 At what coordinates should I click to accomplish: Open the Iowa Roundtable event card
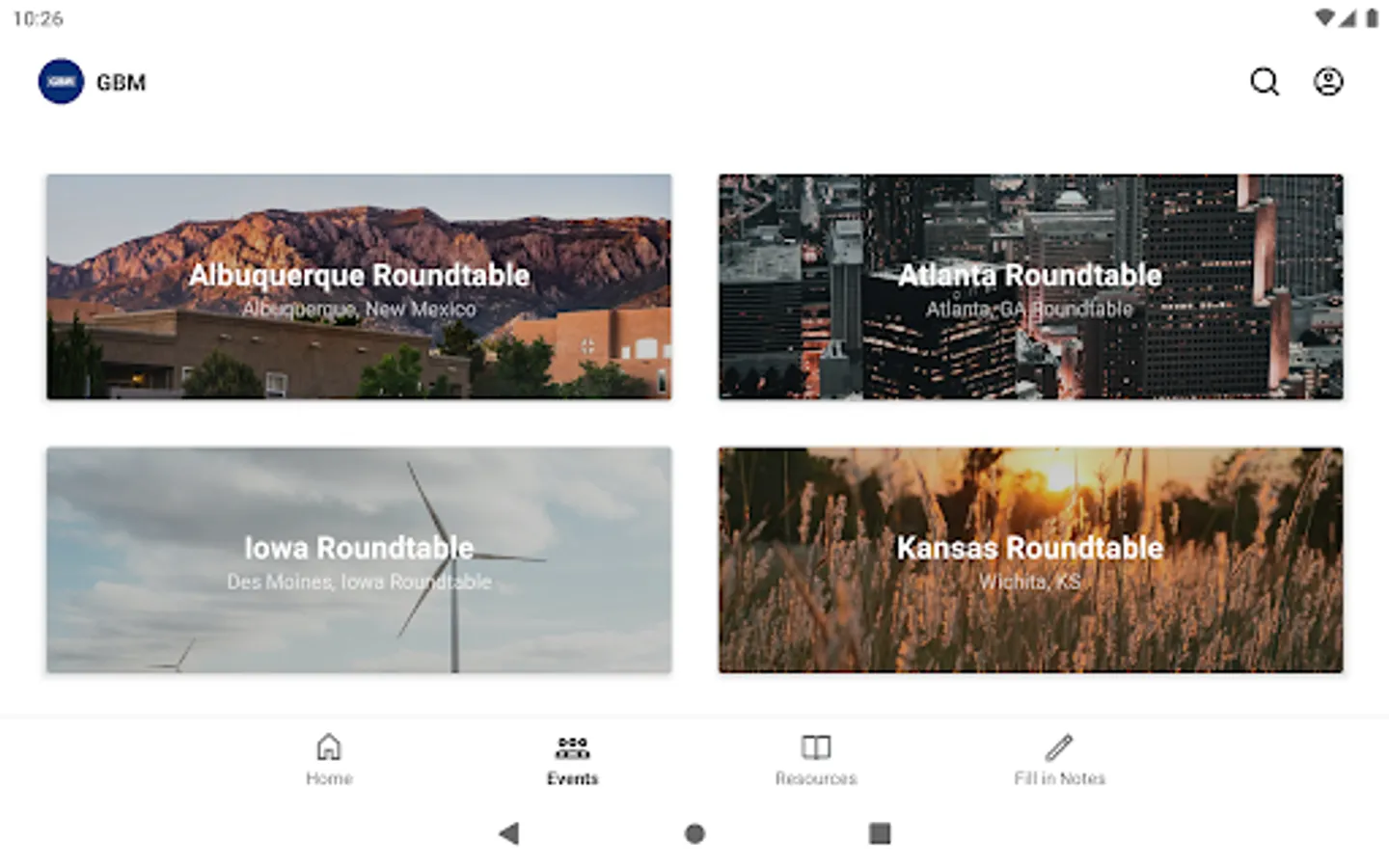pyautogui.click(x=359, y=559)
